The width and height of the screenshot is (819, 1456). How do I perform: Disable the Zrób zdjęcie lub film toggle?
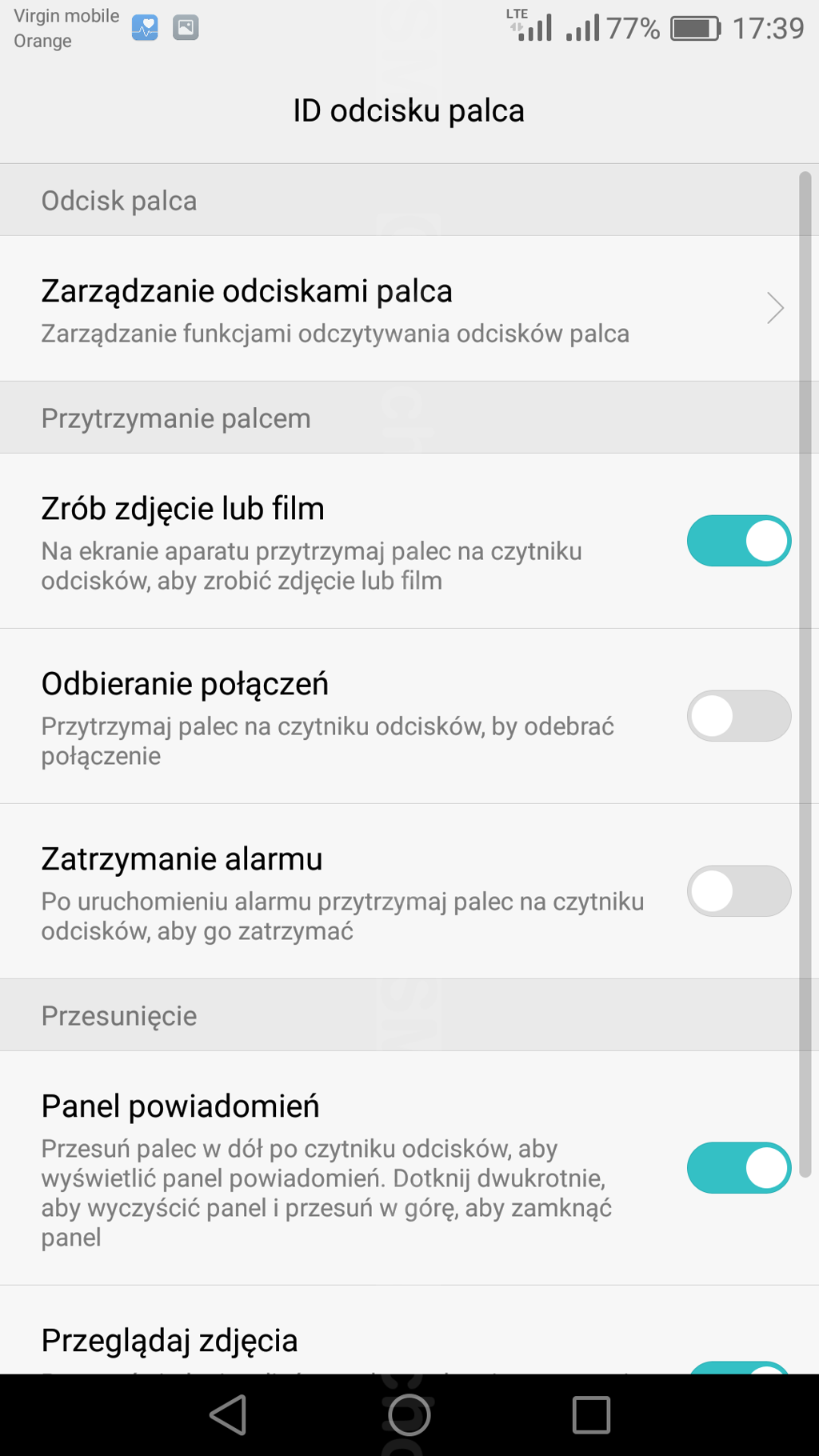pyautogui.click(x=738, y=541)
